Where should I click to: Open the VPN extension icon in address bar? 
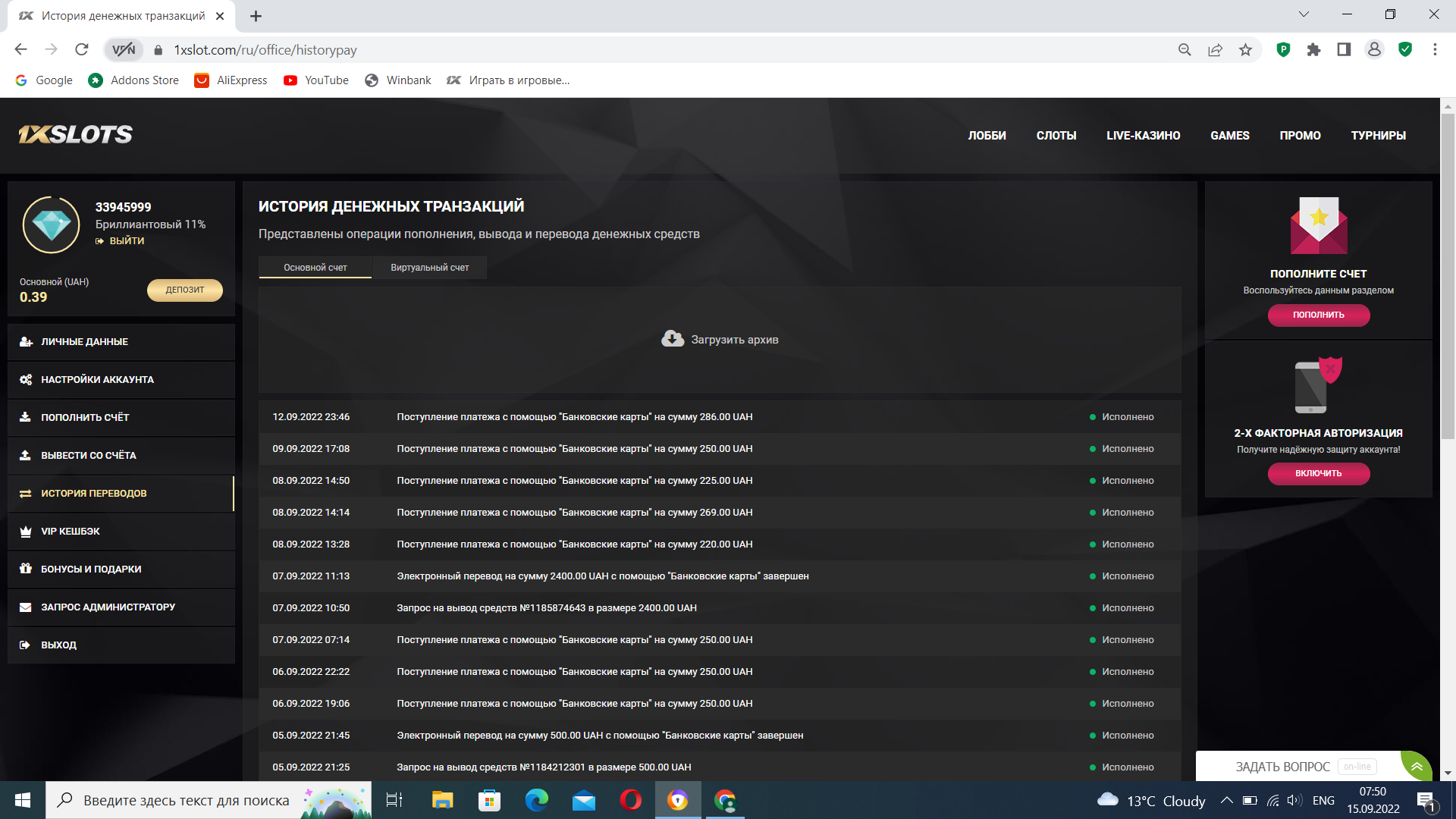coord(124,50)
